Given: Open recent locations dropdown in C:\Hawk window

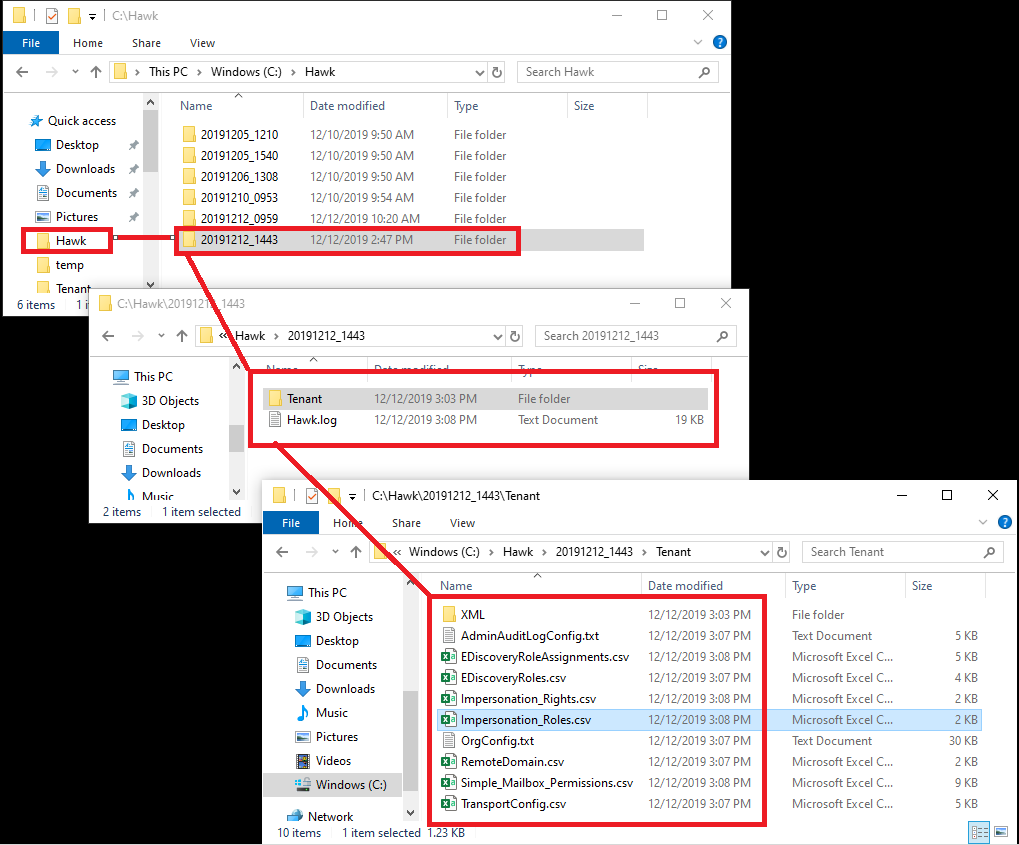Looking at the screenshot, I should point(75,72).
